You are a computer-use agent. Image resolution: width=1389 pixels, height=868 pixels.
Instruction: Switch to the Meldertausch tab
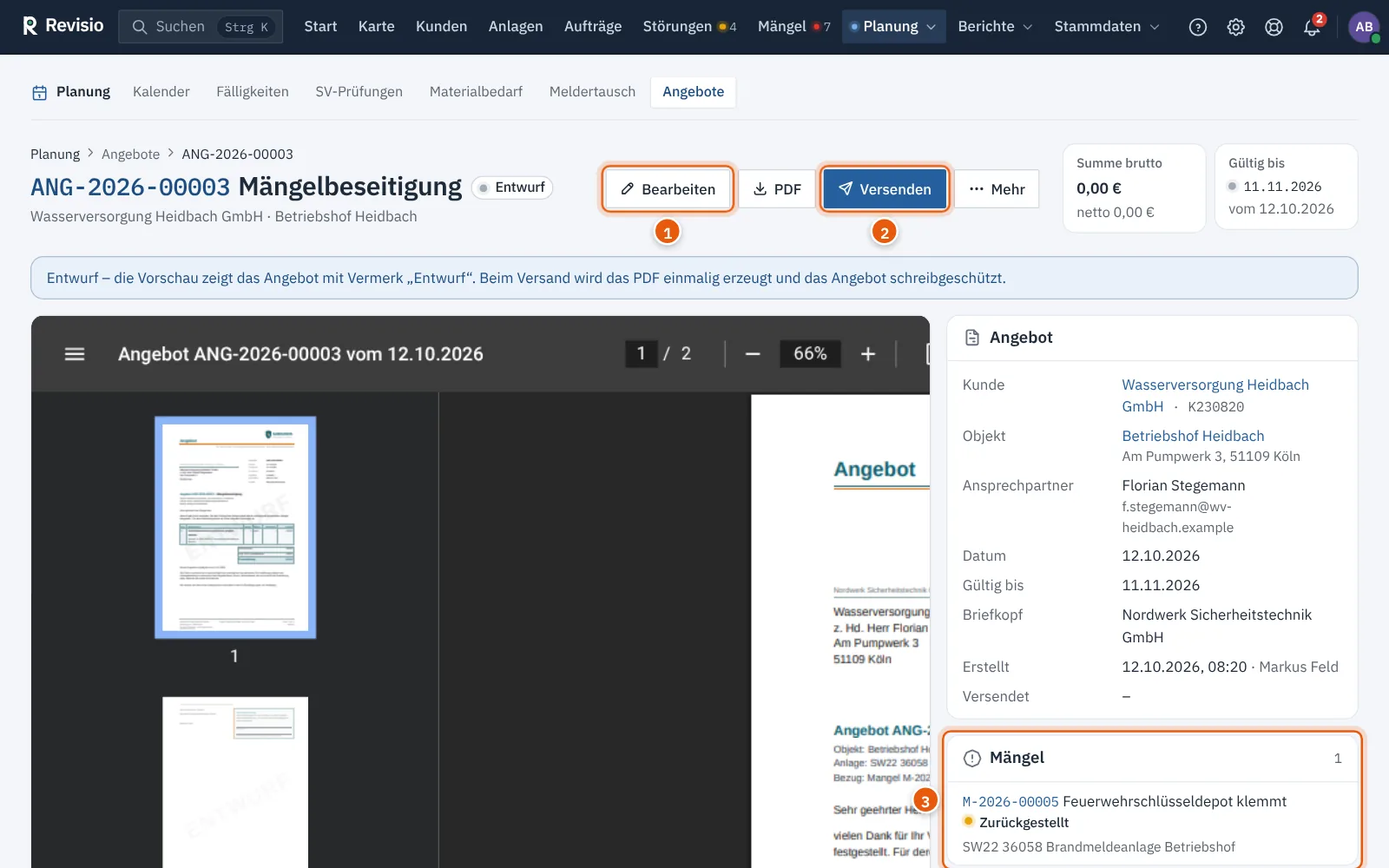[x=592, y=92]
